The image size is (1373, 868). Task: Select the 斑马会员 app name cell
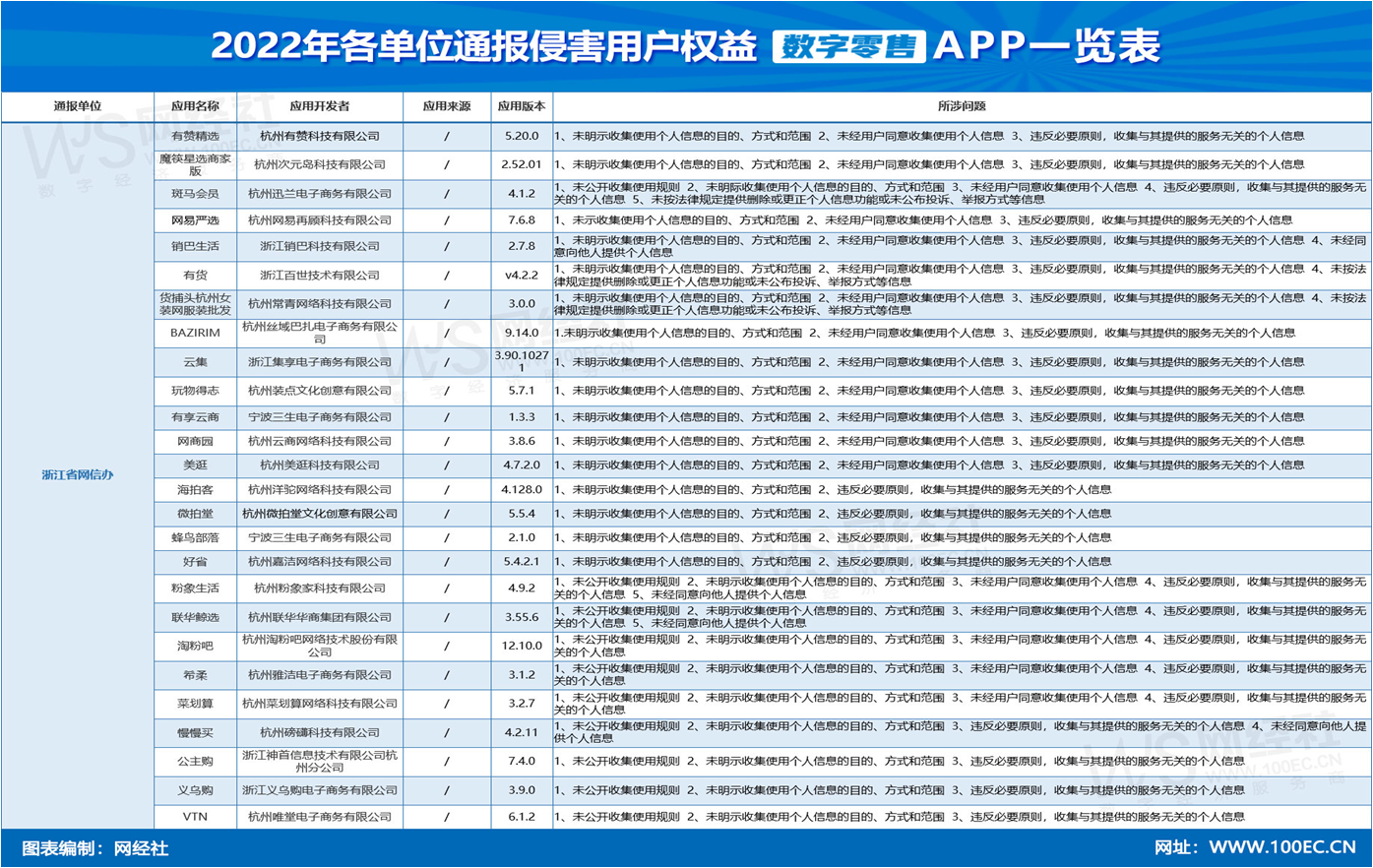point(195,194)
